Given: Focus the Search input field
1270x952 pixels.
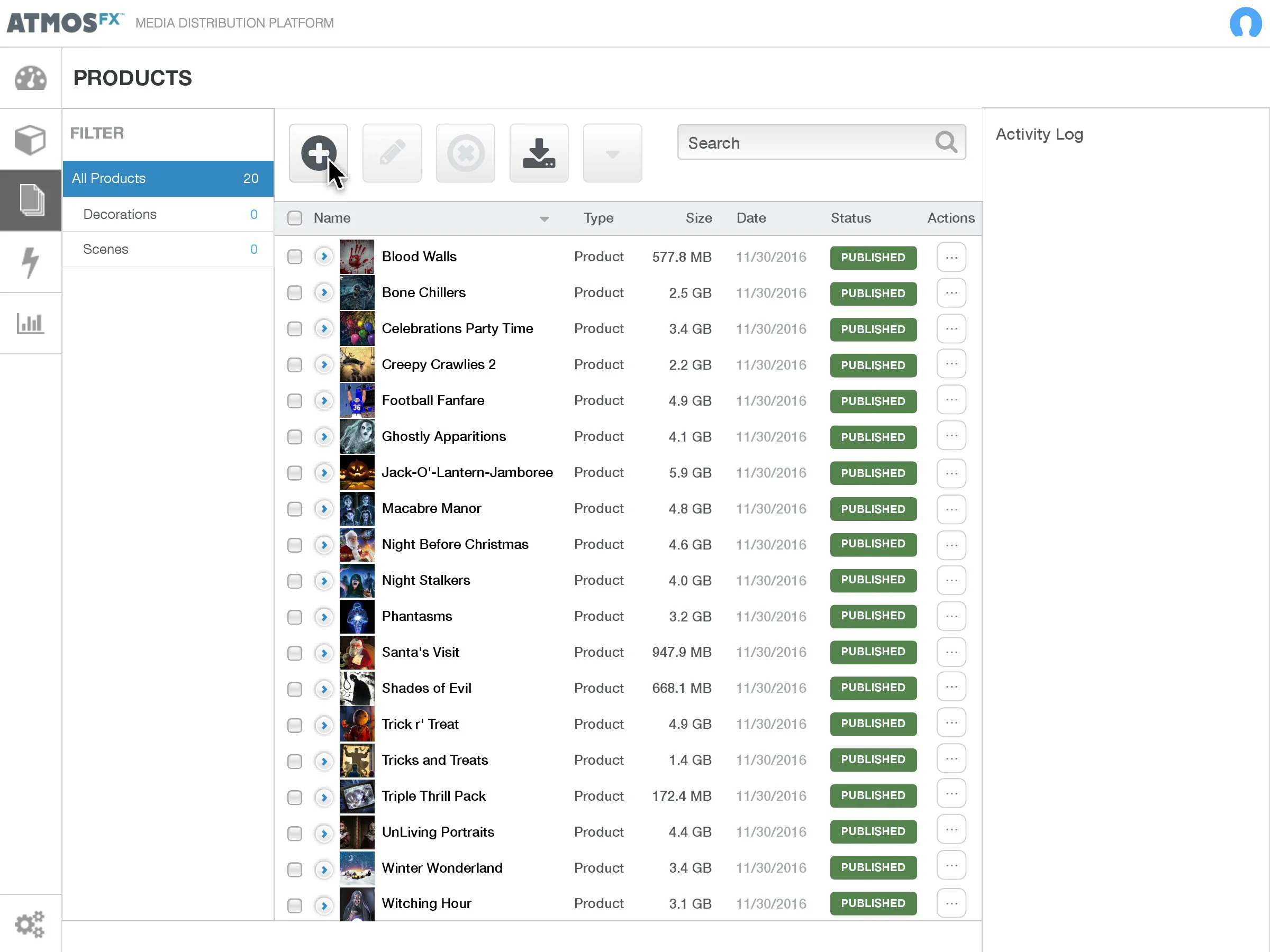Looking at the screenshot, I should (x=821, y=142).
